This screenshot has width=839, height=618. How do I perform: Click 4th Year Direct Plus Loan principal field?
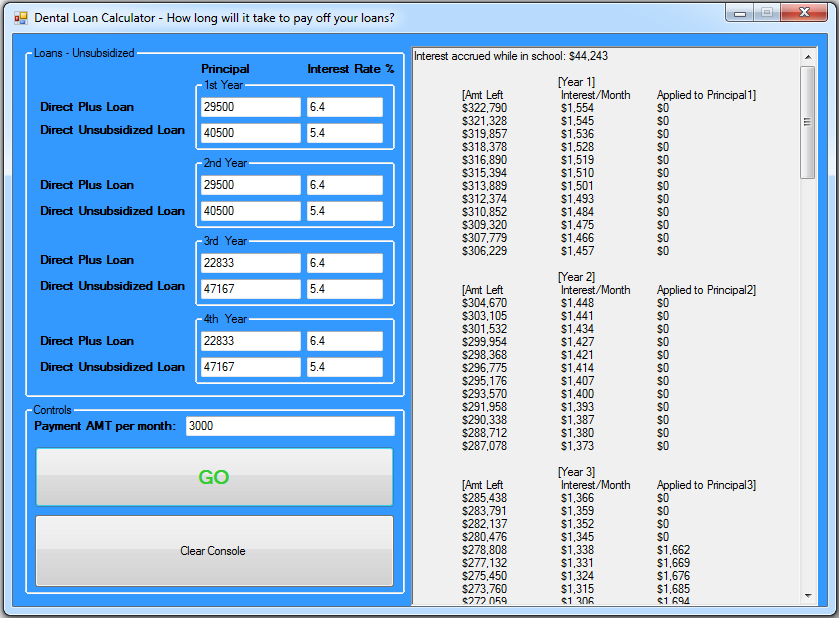tap(250, 341)
